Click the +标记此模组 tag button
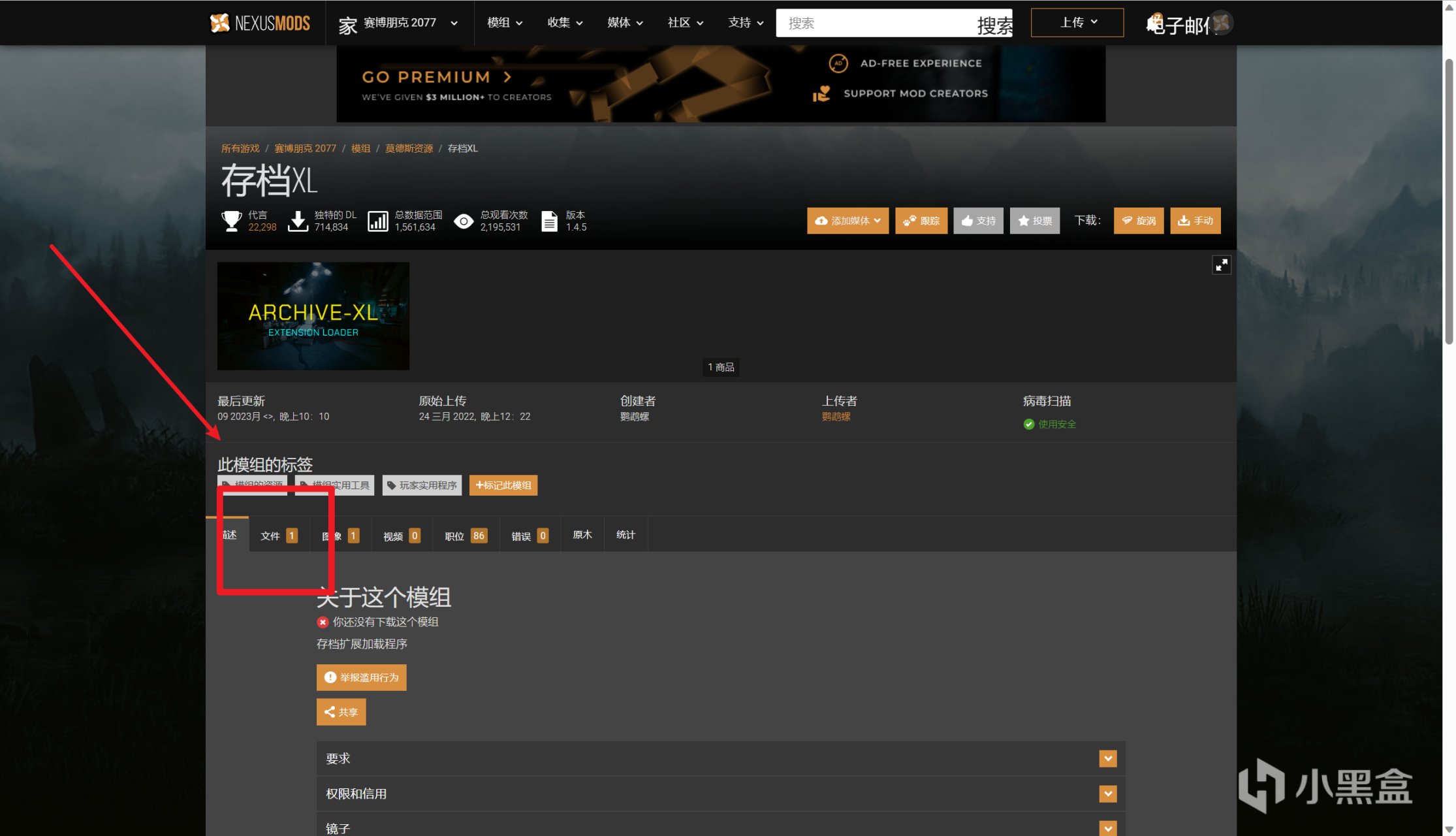 pos(503,485)
